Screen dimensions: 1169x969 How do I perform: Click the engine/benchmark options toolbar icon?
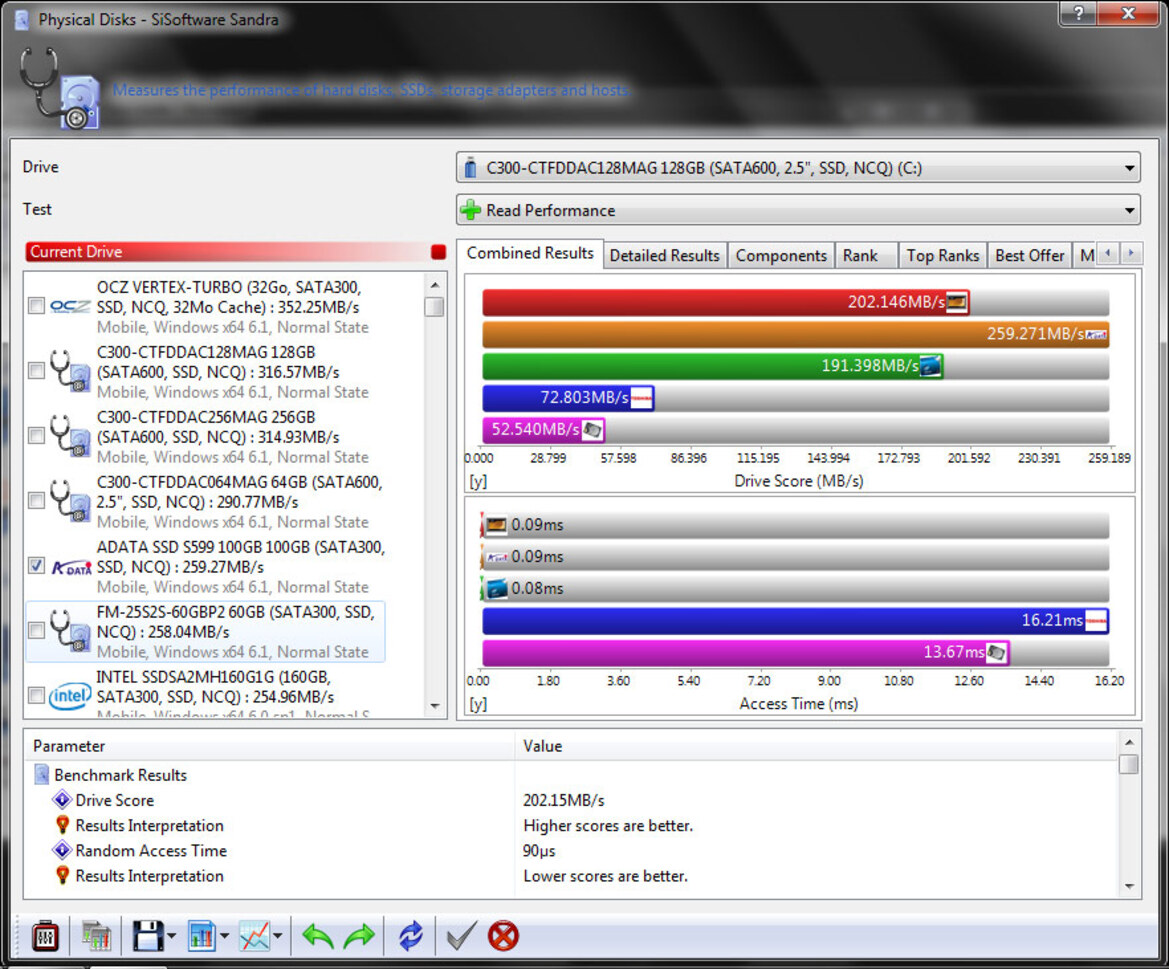45,935
